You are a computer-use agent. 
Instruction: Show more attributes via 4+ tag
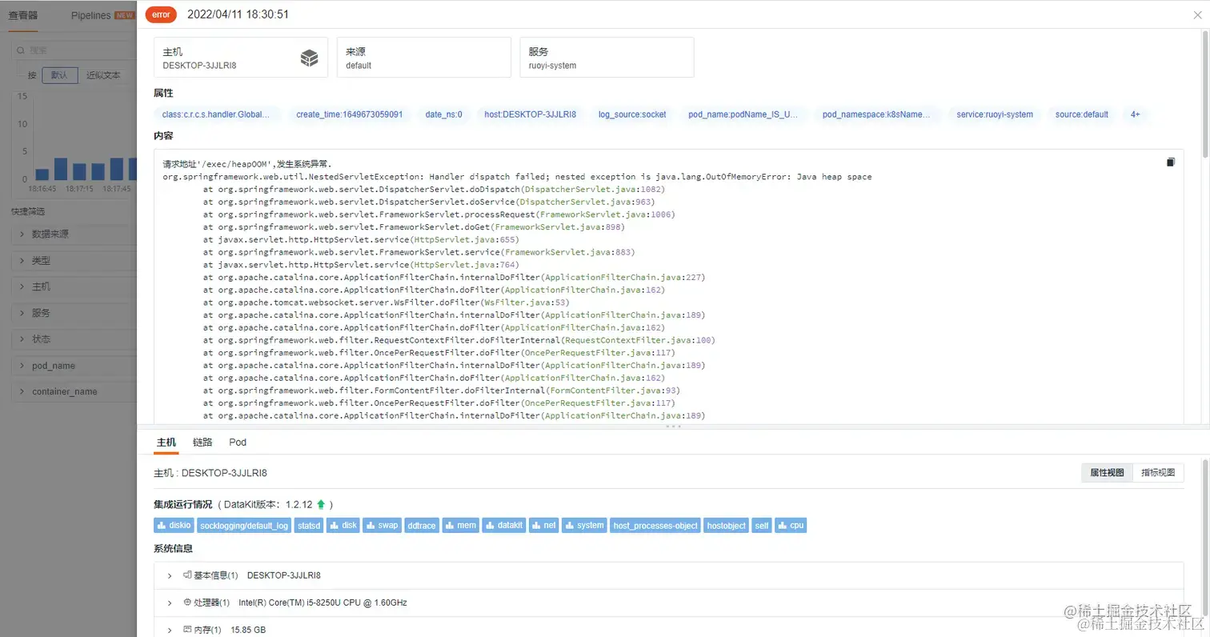coord(1135,115)
